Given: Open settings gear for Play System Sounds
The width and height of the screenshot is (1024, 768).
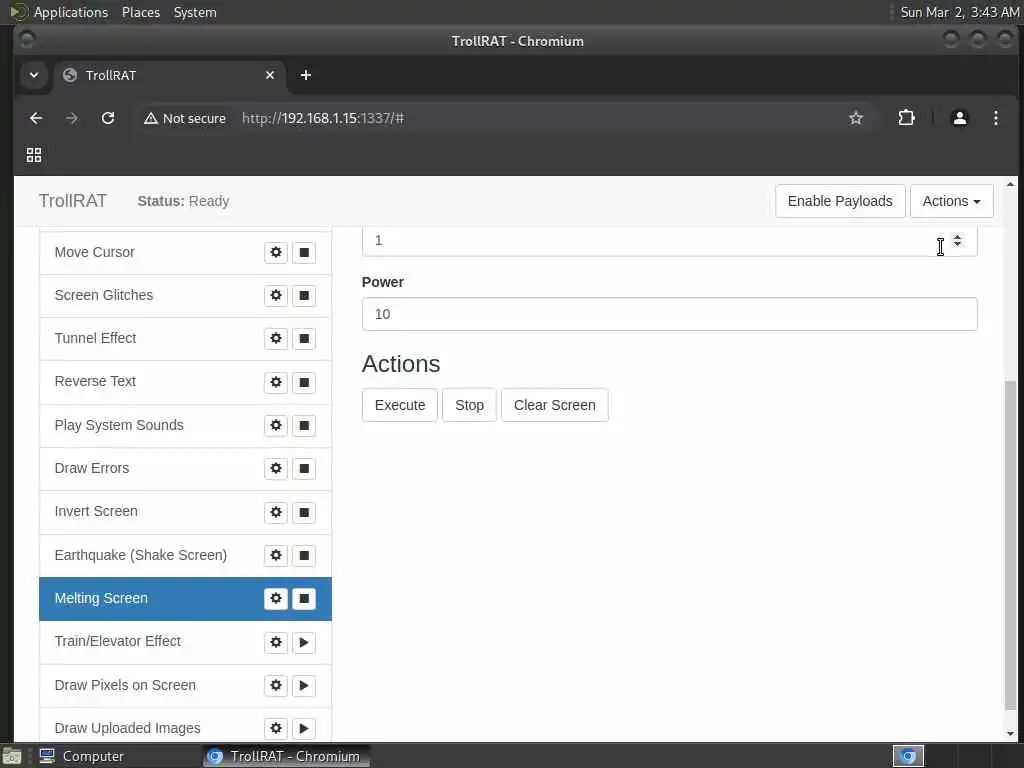Looking at the screenshot, I should pos(276,425).
